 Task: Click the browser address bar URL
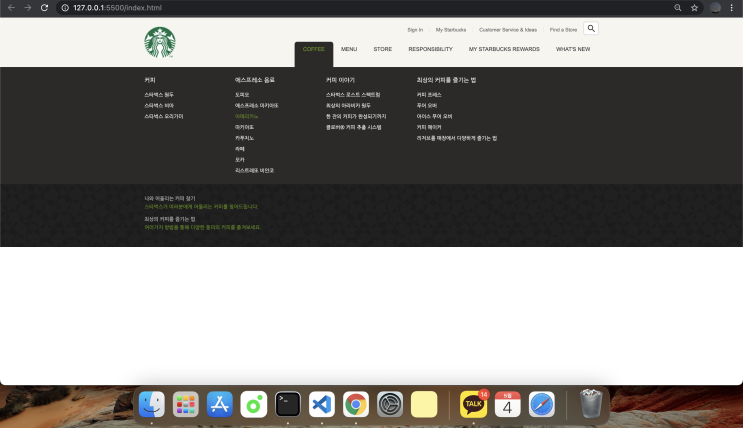[118, 8]
